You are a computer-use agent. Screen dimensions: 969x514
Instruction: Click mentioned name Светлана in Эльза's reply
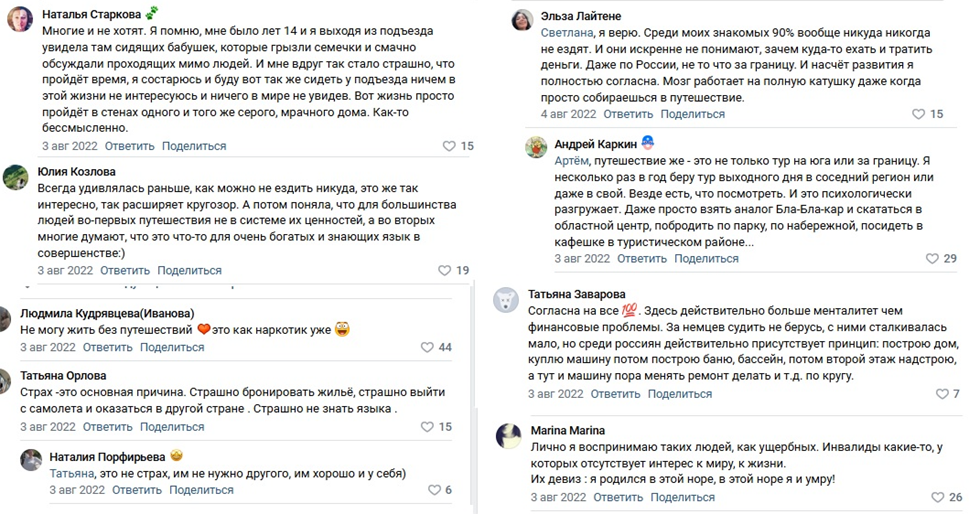[567, 33]
